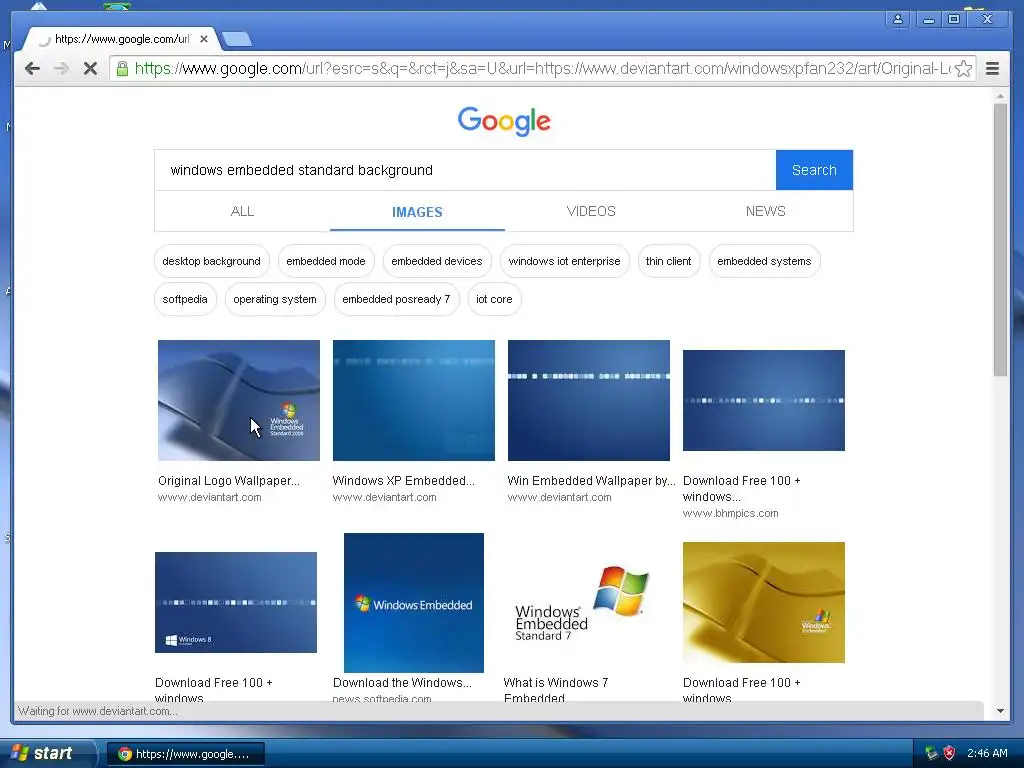Click 'Download the Windows...' result title
This screenshot has height=768, width=1024.
[x=402, y=682]
